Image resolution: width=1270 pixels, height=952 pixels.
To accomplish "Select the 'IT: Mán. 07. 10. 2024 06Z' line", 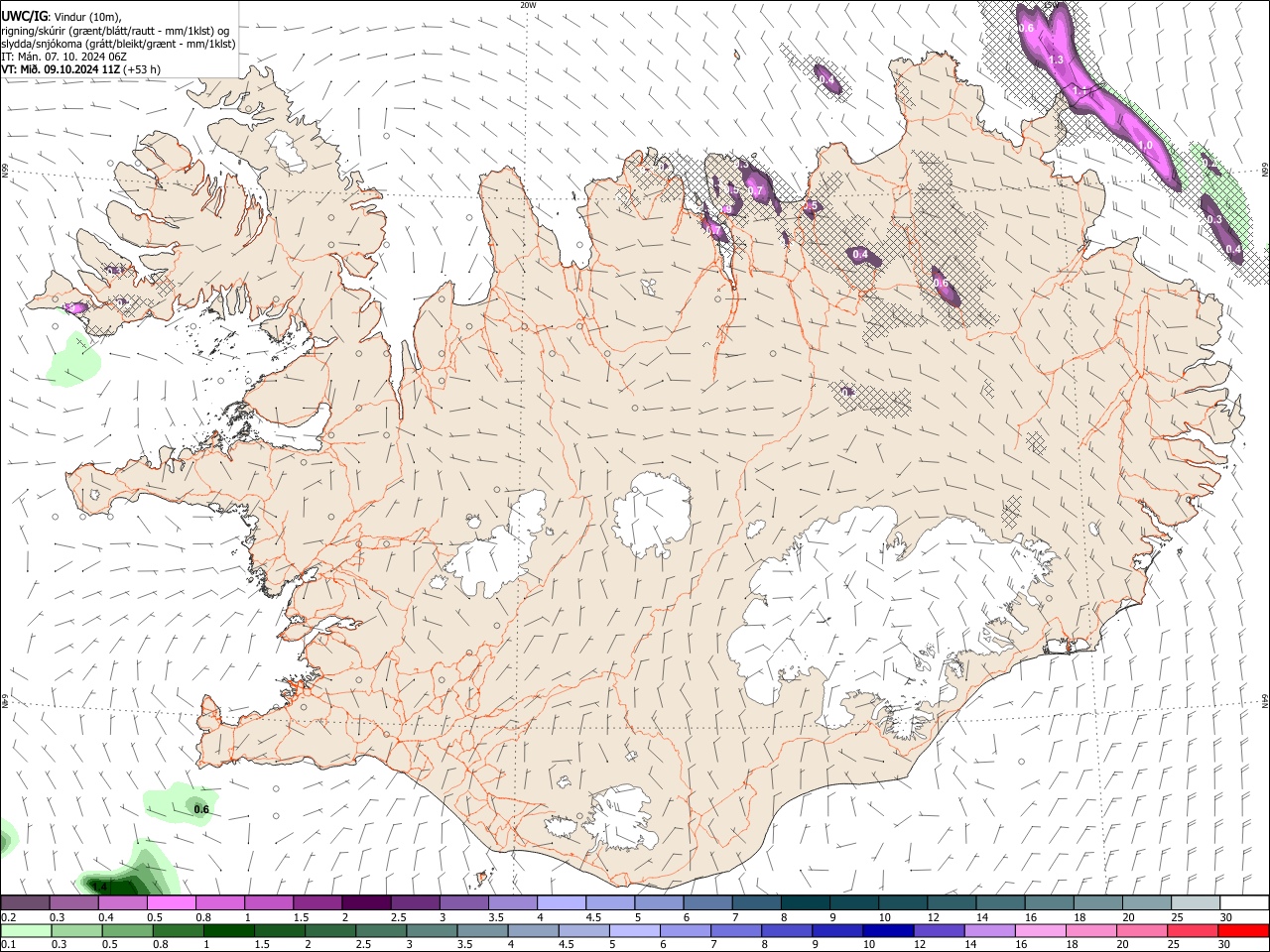I will pyautogui.click(x=63, y=57).
